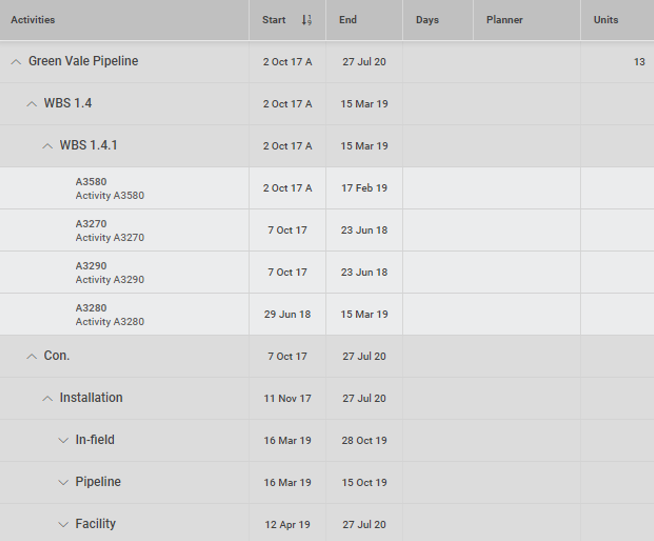Click the Planner column header

click(x=504, y=20)
